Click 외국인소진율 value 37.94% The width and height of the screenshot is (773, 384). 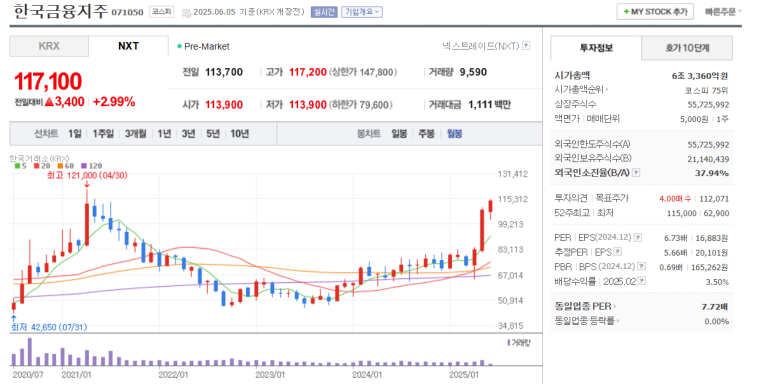pos(713,173)
